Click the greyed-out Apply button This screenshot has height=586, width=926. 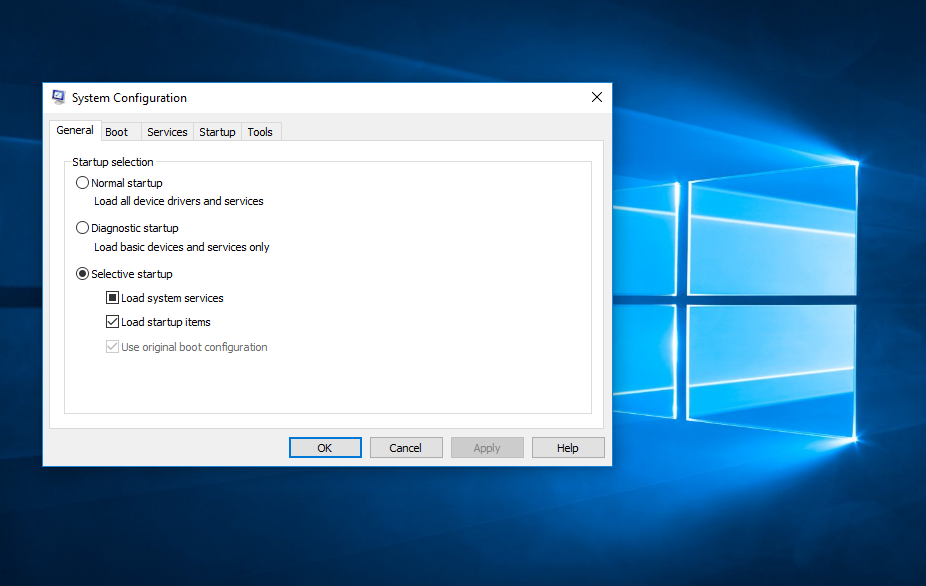click(487, 448)
